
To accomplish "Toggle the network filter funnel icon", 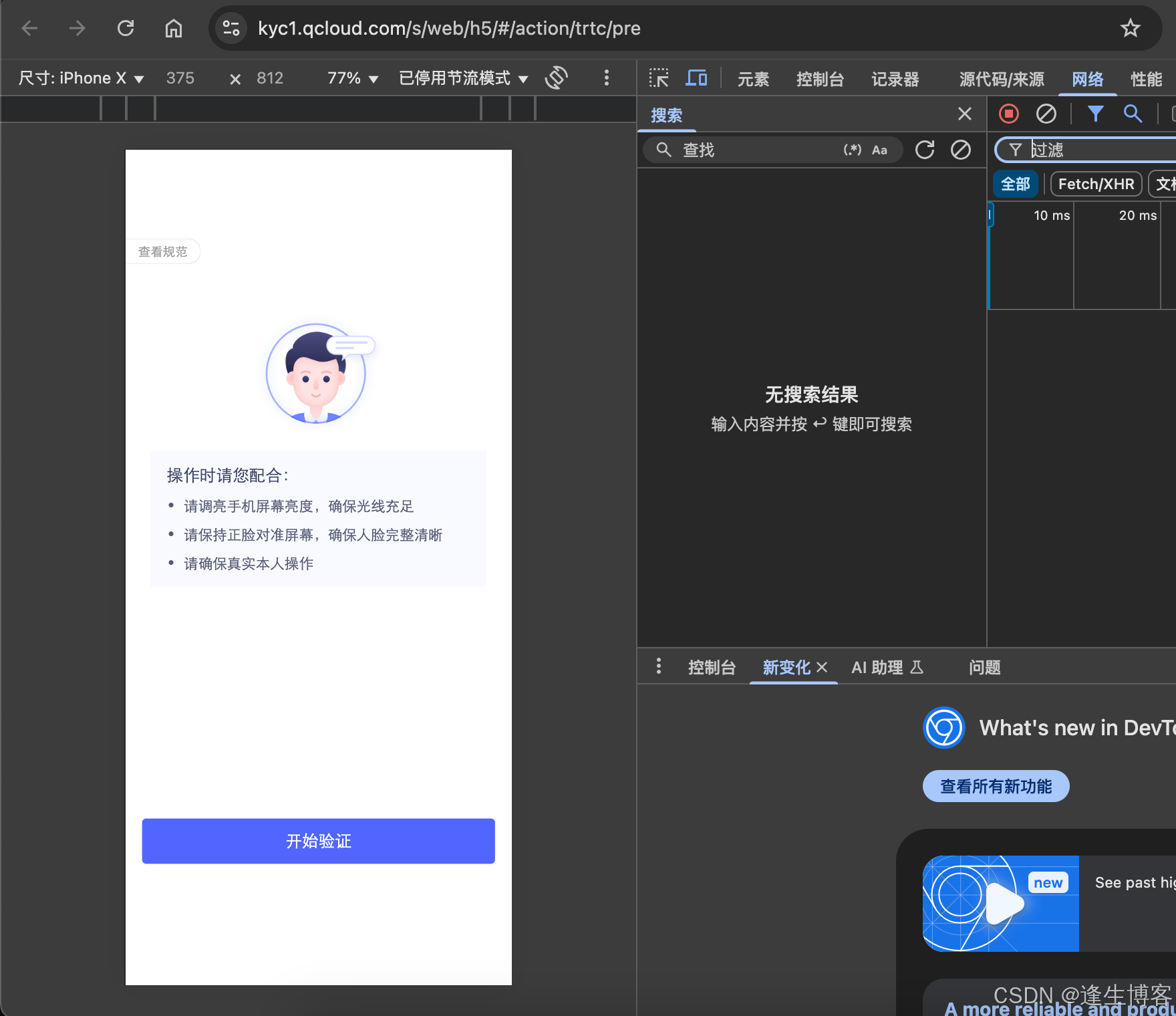I will point(1096,114).
